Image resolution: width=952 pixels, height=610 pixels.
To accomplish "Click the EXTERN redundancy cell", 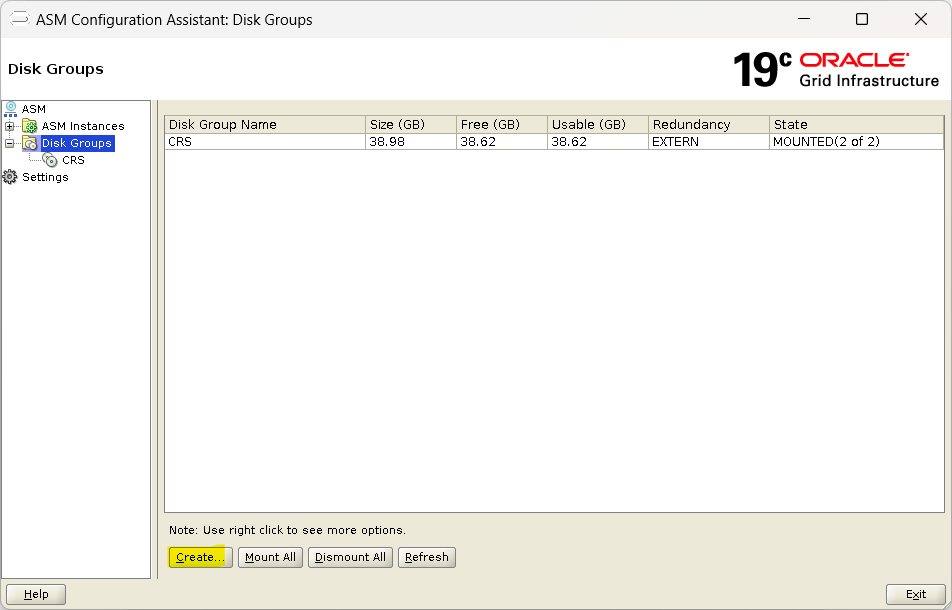I will tap(709, 141).
